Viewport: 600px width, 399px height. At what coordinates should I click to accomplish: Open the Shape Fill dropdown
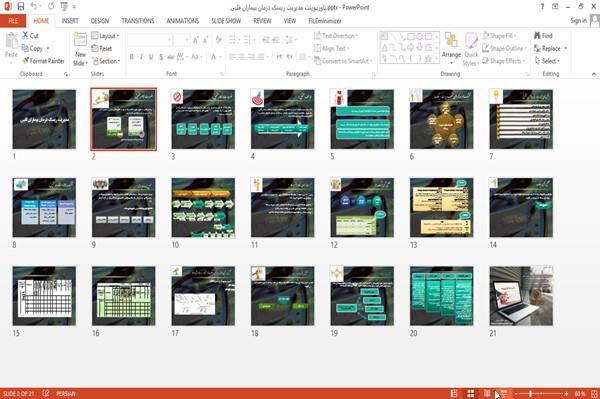click(499, 36)
